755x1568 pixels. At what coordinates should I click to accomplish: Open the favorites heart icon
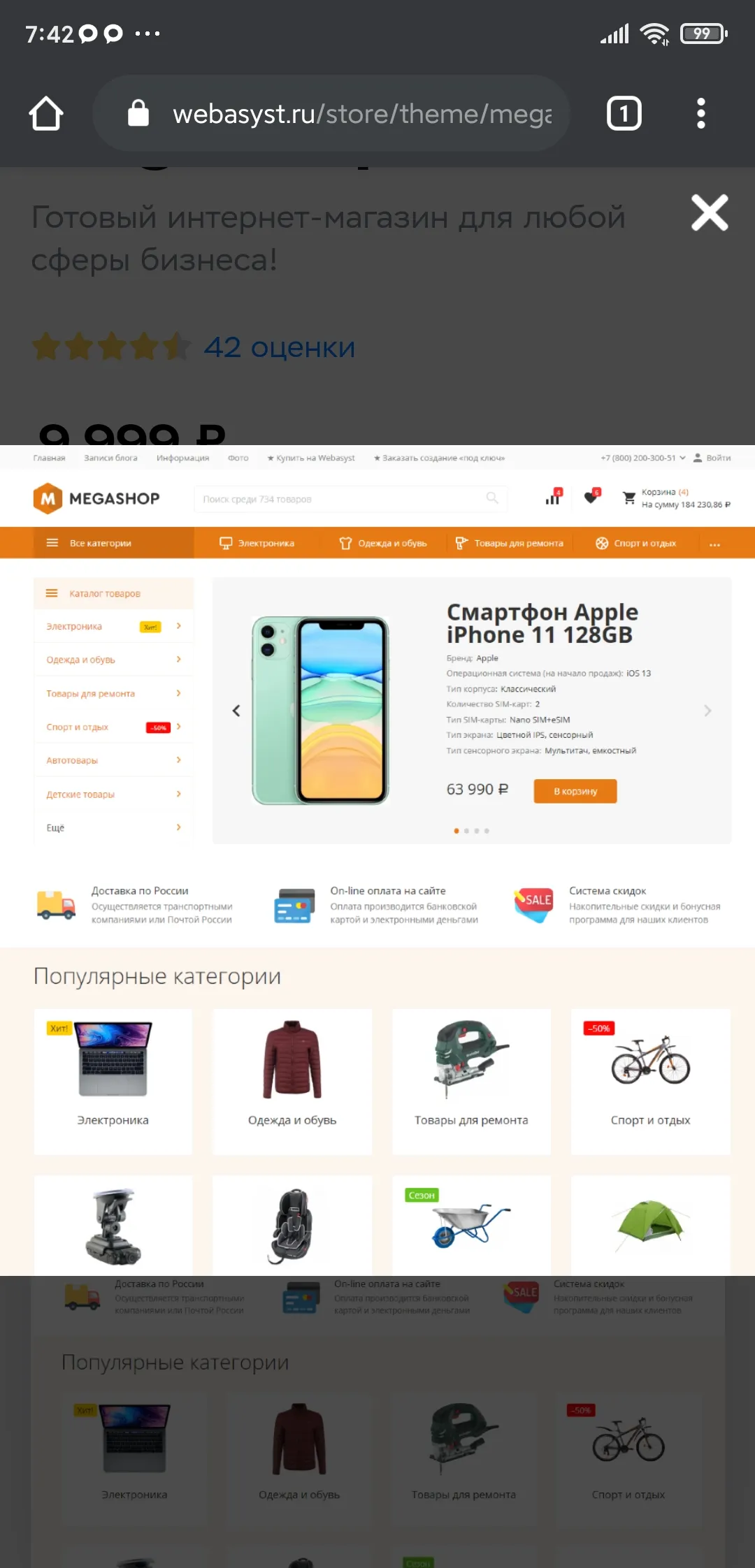pos(591,496)
